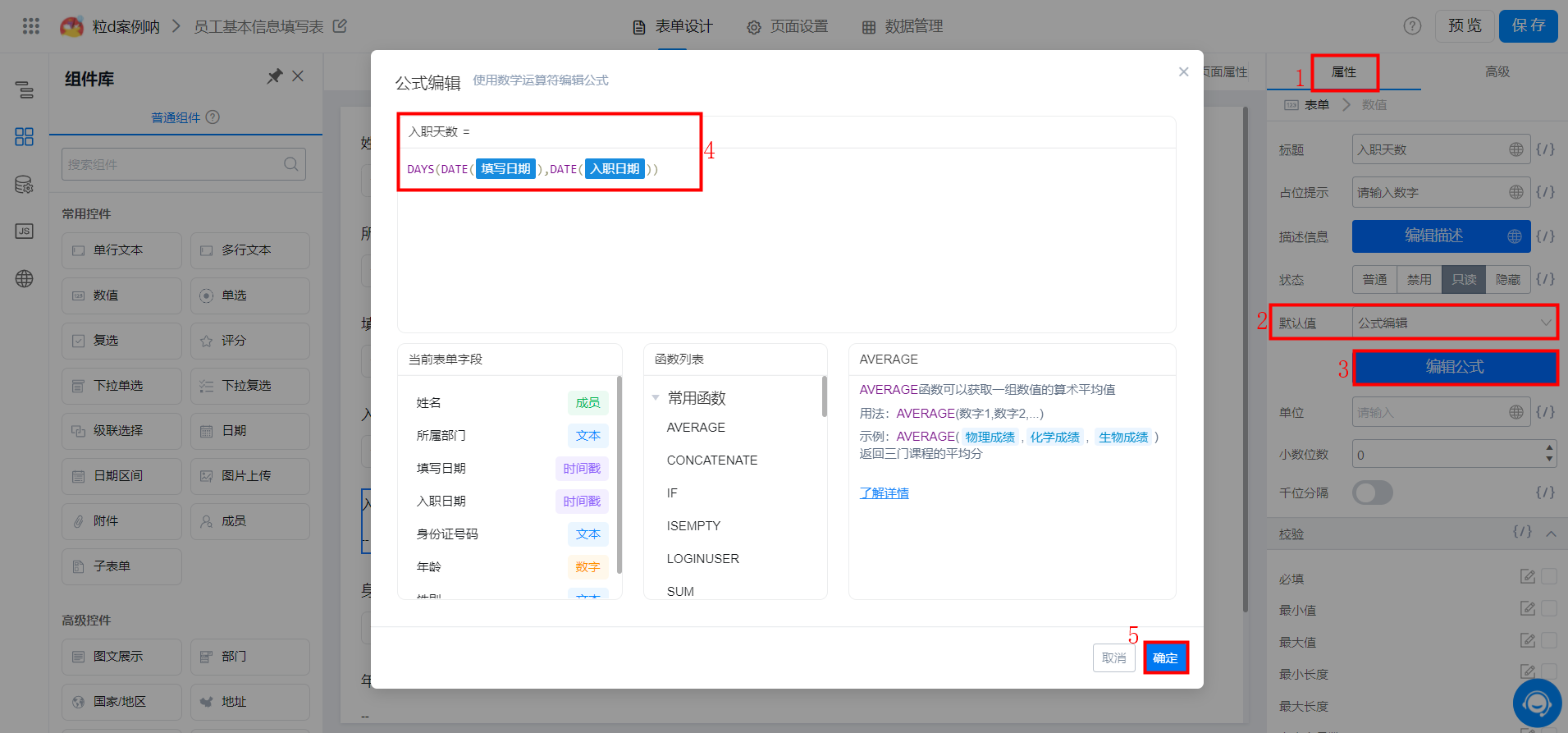The height and width of the screenshot is (733, 1568).
Task: Switch to the 表单设计 tab
Action: [673, 26]
